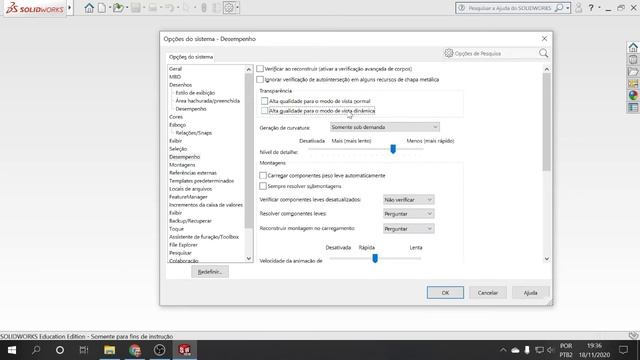Click the Ajuda button

[530, 293]
